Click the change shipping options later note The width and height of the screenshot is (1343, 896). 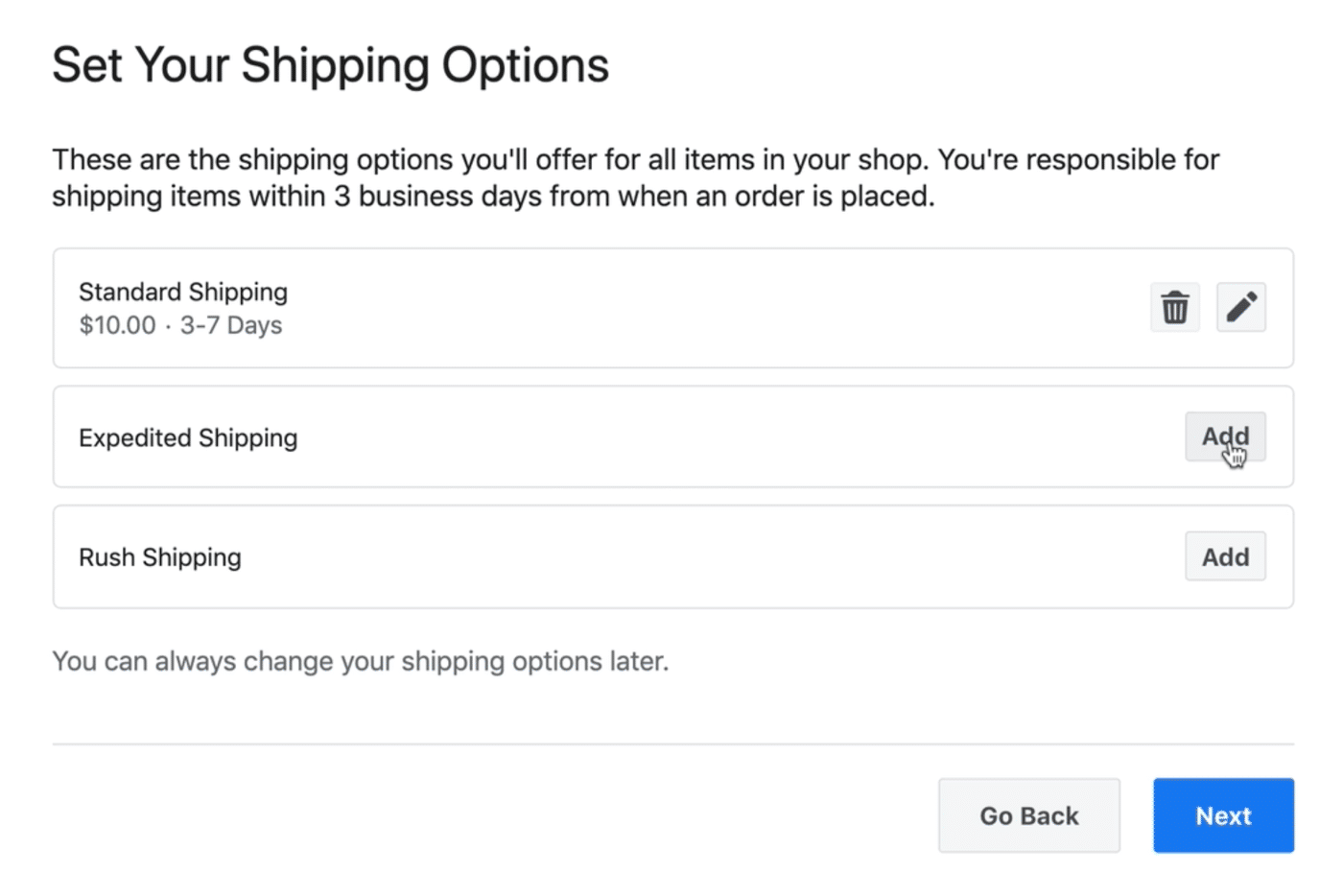[360, 661]
